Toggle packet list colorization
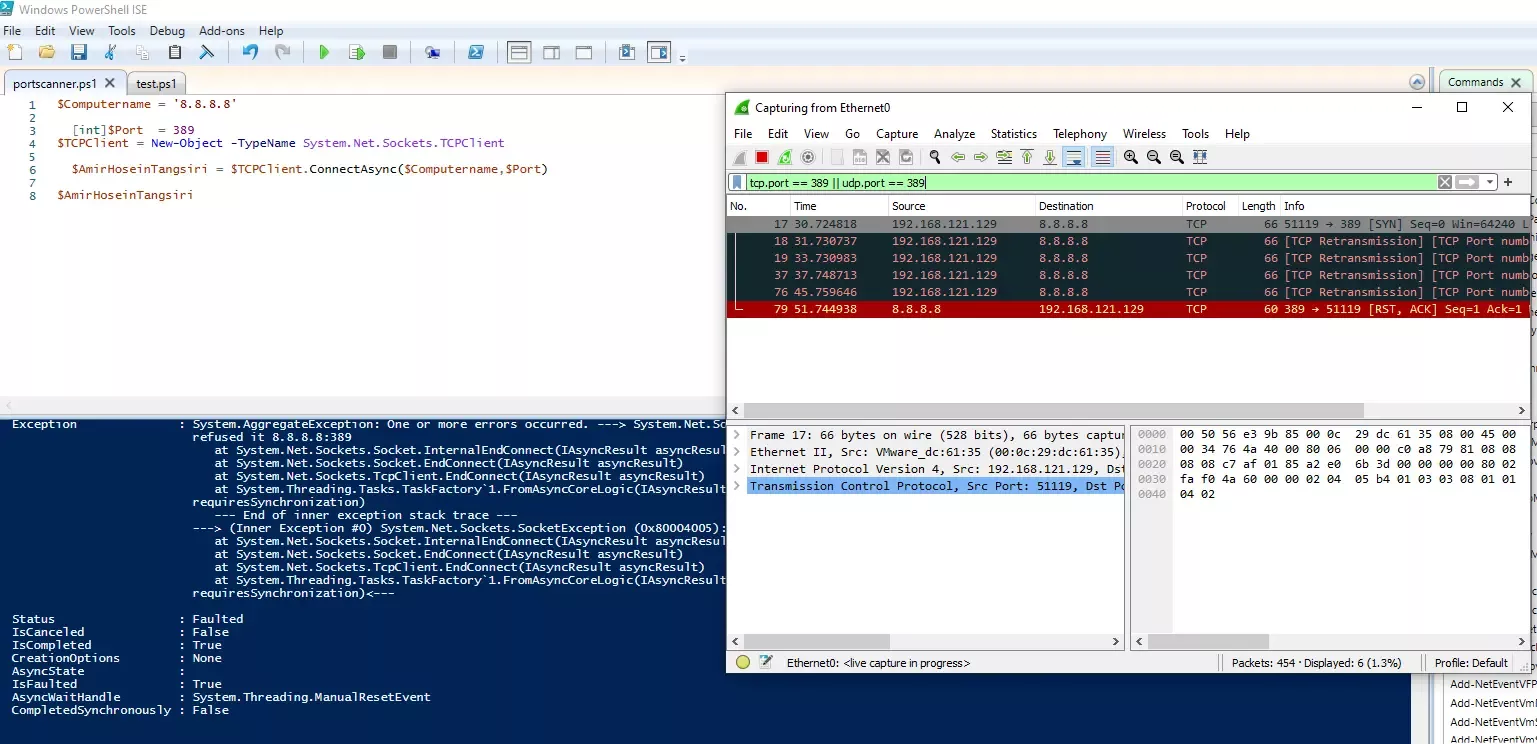 (x=1102, y=157)
